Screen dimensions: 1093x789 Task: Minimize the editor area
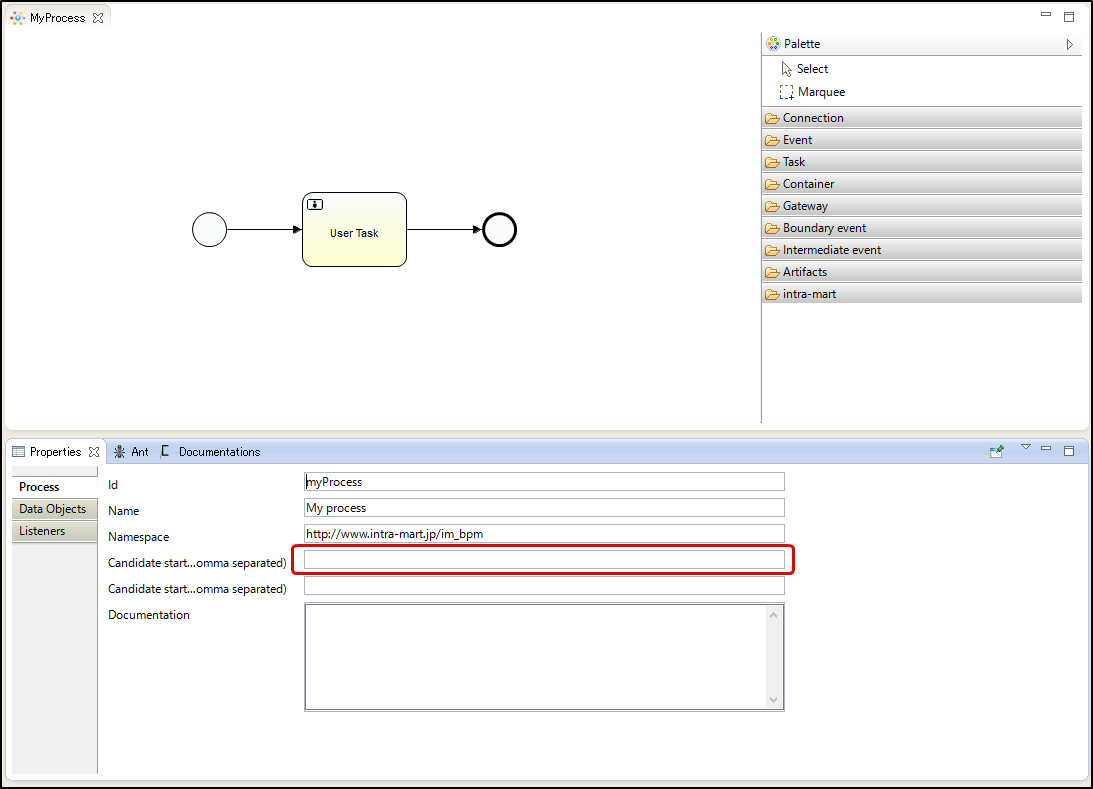1046,15
